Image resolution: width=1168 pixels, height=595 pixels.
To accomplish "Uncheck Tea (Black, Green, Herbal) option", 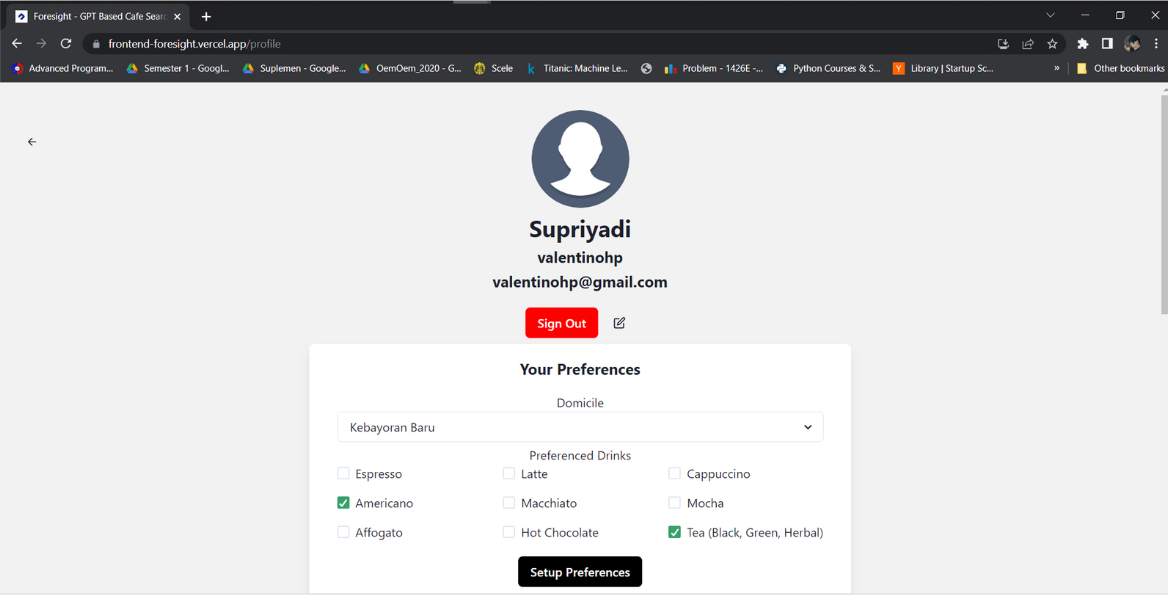I will point(675,533).
